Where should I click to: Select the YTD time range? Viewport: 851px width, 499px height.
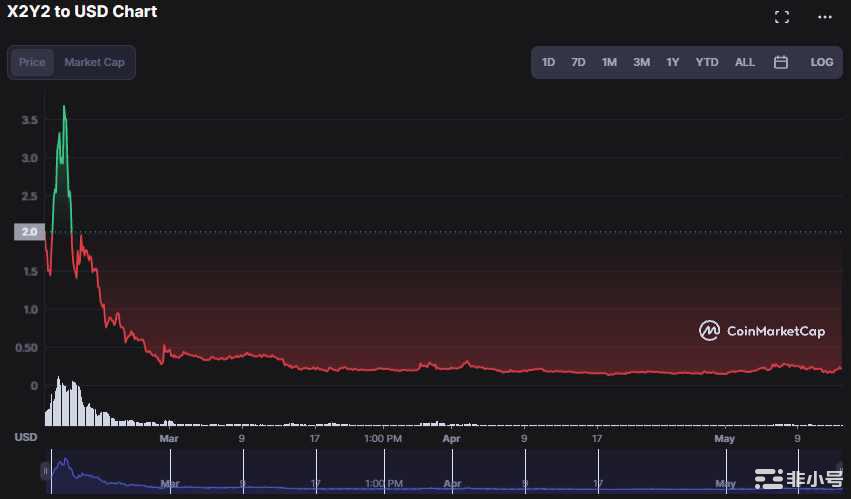coord(707,62)
